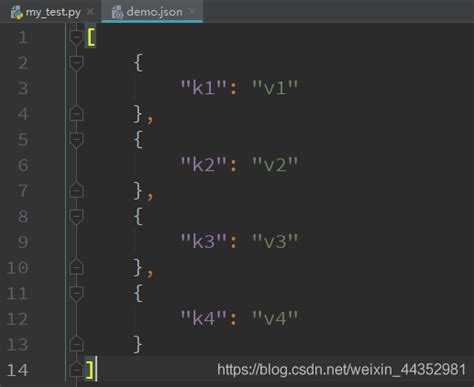Click line number 9 in the gutter

(23, 242)
